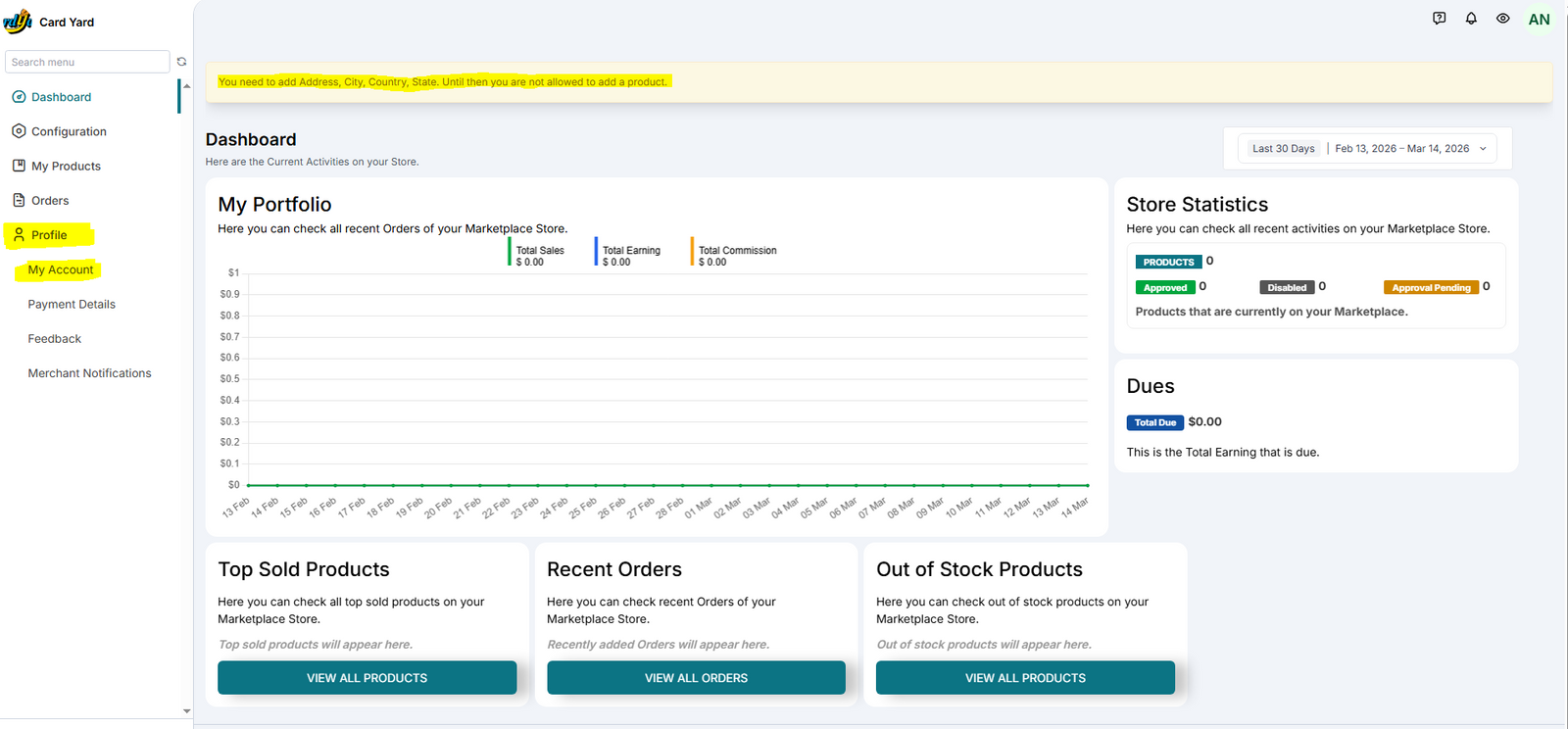Toggle the eye visibility icon in header
Viewport: 1568px width, 729px height.
click(x=1502, y=19)
